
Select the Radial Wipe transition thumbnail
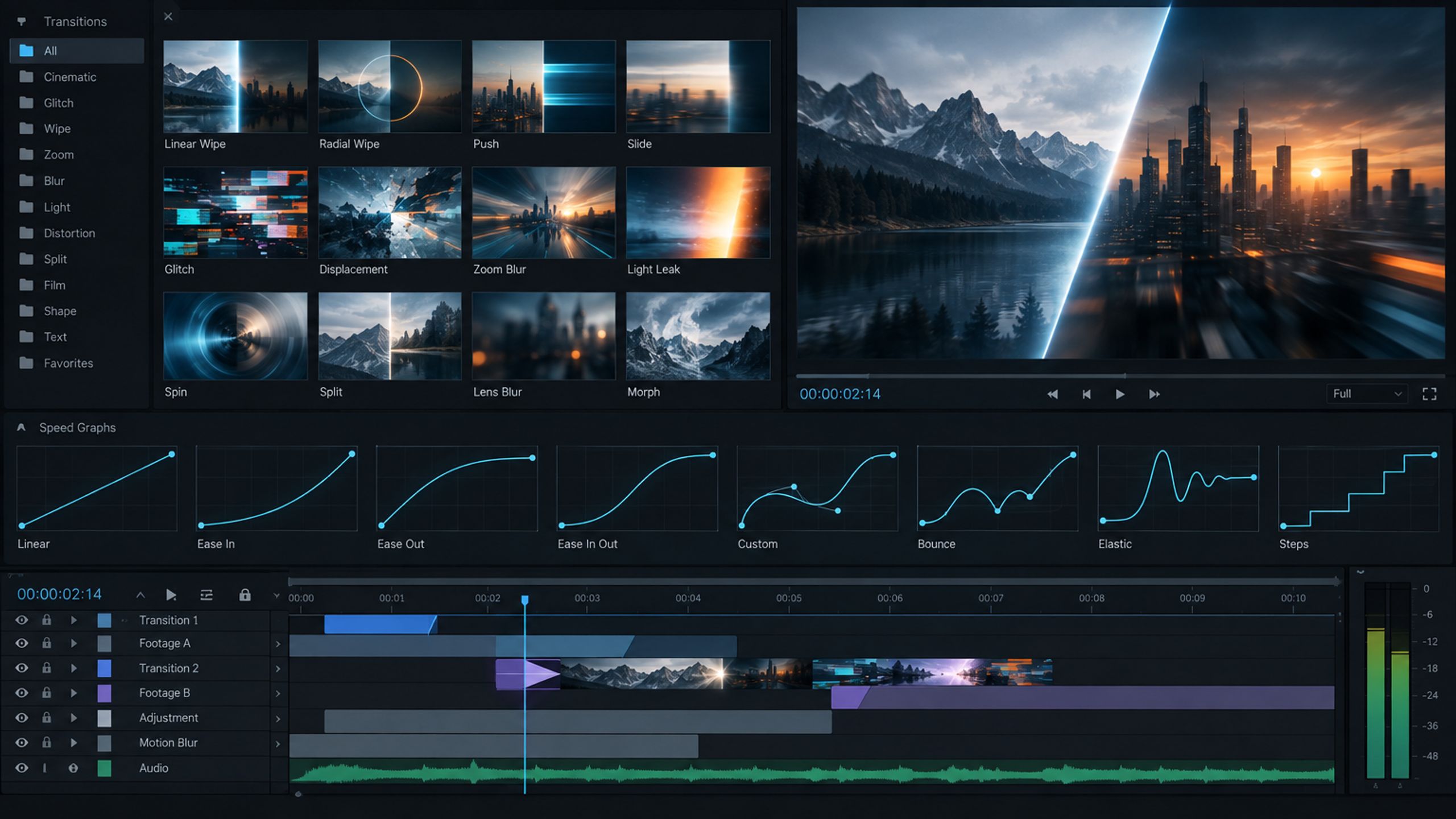click(390, 86)
